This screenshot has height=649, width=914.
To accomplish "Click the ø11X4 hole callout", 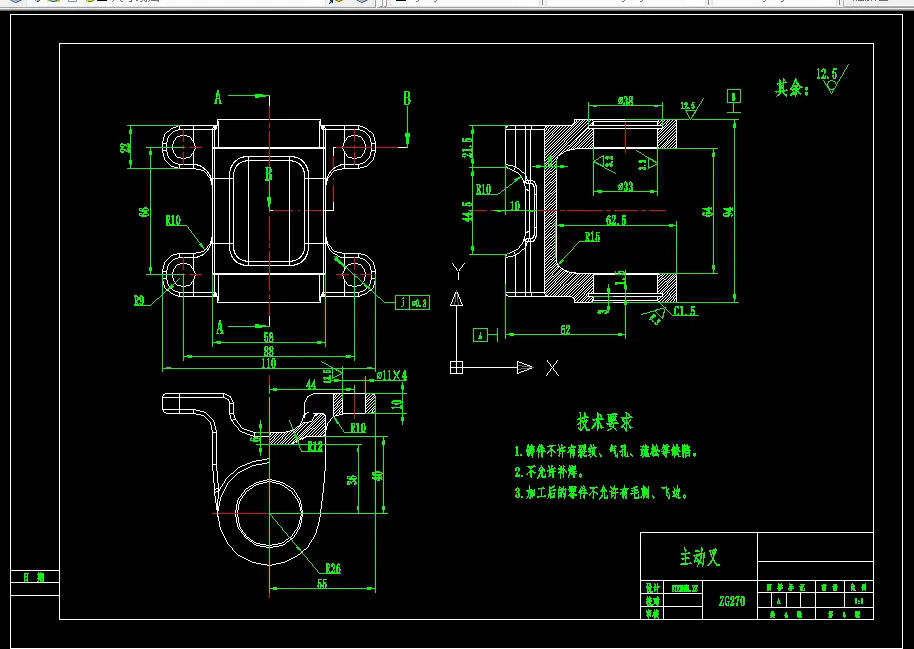I will click(392, 376).
